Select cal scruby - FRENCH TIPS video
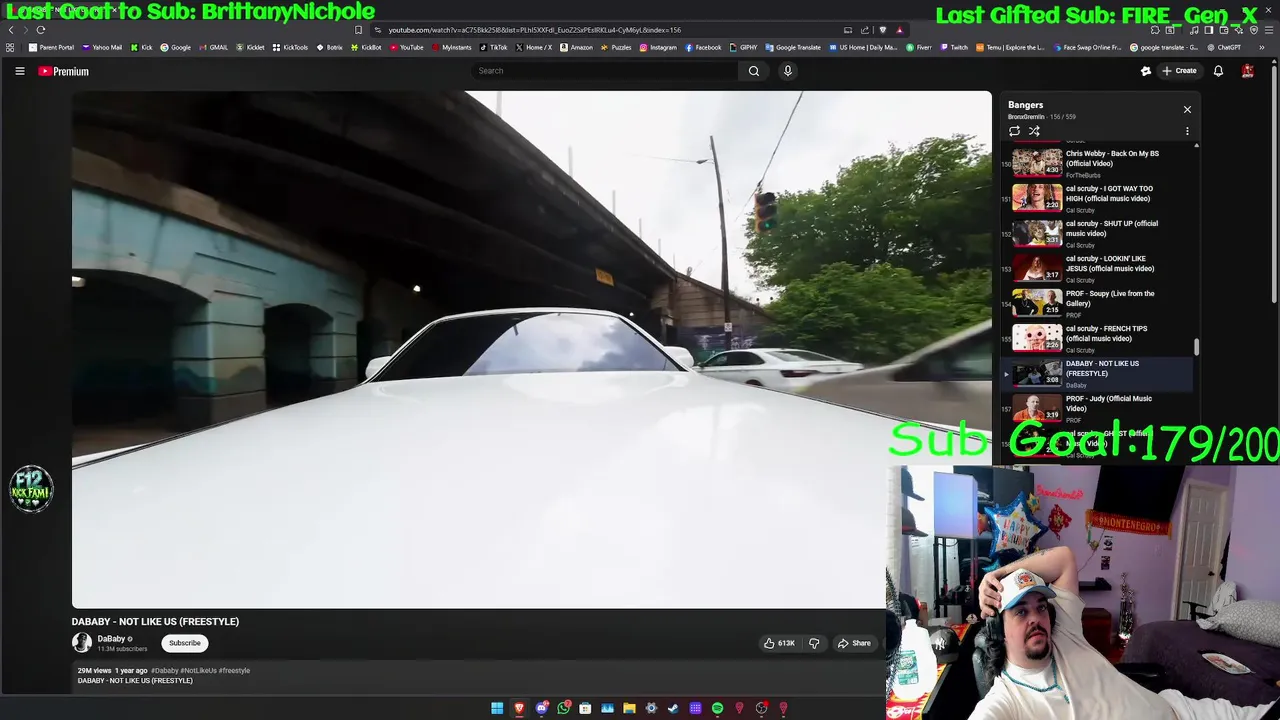Screen dimensions: 1280x720 1097,338
